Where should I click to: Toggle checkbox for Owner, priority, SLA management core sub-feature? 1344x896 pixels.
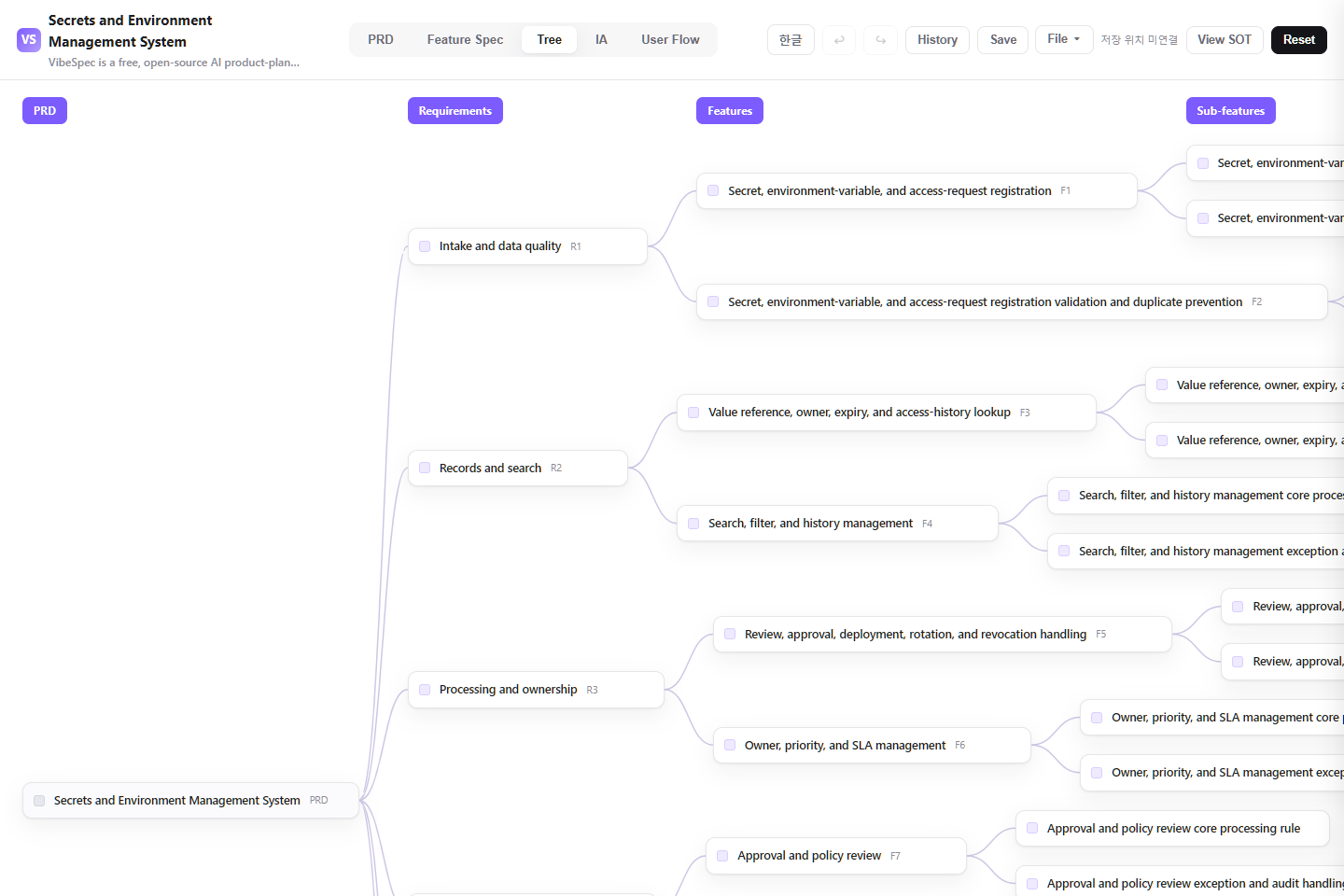(x=1097, y=718)
